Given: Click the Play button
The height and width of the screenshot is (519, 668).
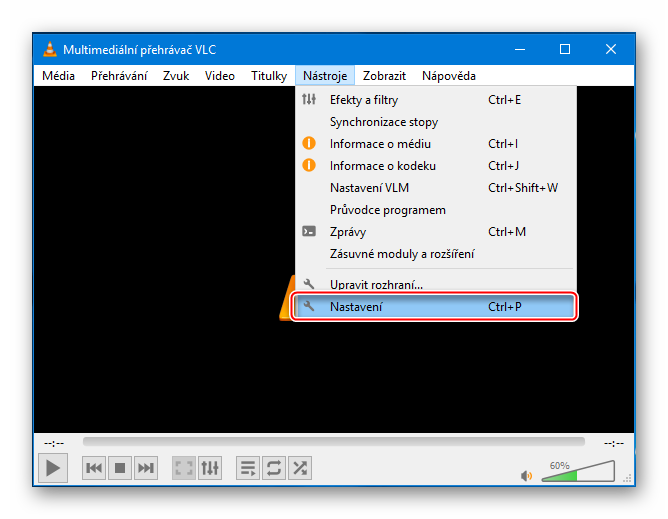Looking at the screenshot, I should 52,467.
